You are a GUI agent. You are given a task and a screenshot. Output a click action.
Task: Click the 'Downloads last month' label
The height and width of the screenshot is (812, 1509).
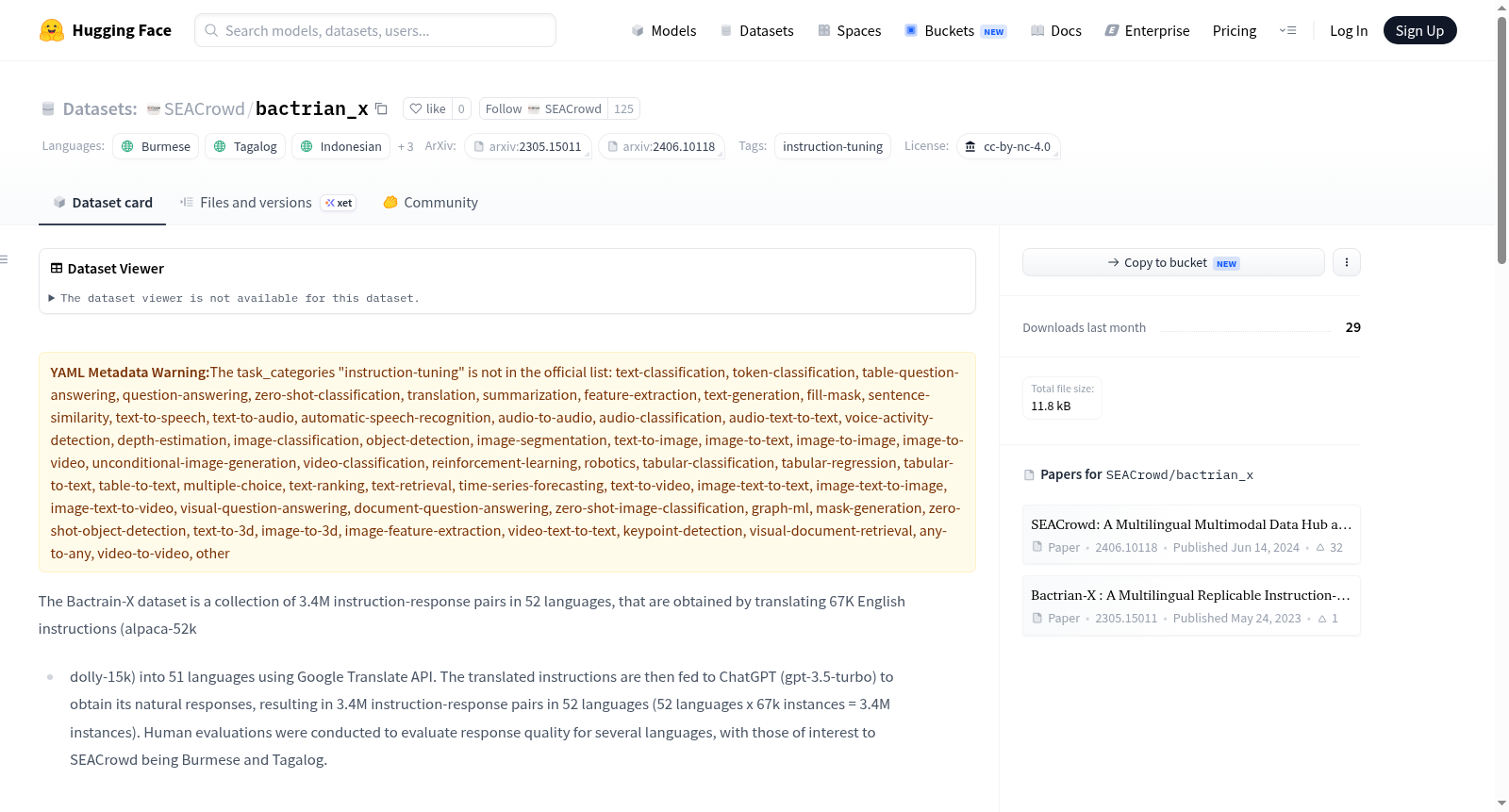coord(1085,327)
